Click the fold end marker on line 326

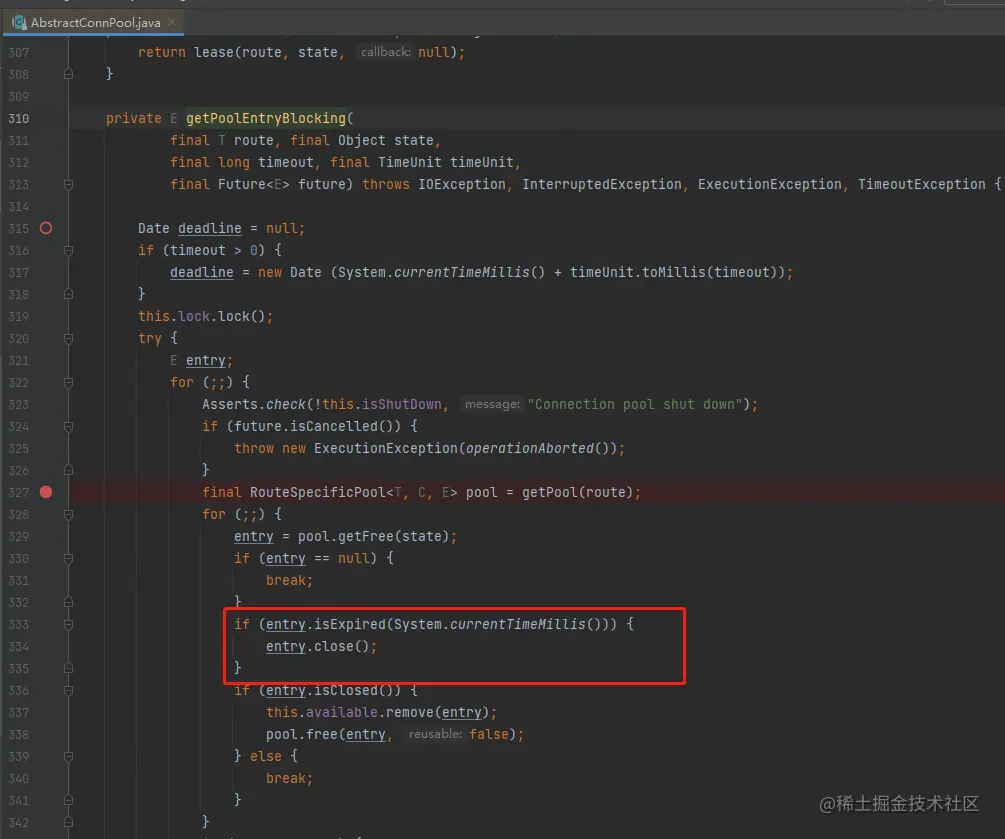click(69, 470)
